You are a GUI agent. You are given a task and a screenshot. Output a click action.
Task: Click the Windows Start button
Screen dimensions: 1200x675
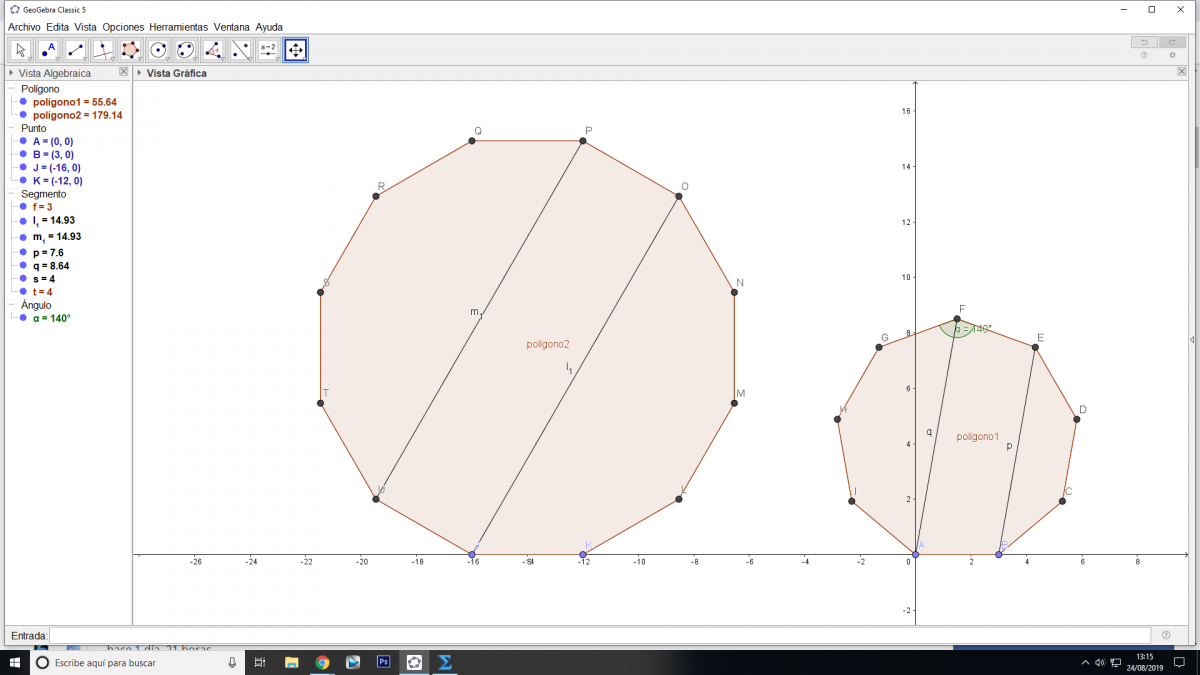click(14, 662)
